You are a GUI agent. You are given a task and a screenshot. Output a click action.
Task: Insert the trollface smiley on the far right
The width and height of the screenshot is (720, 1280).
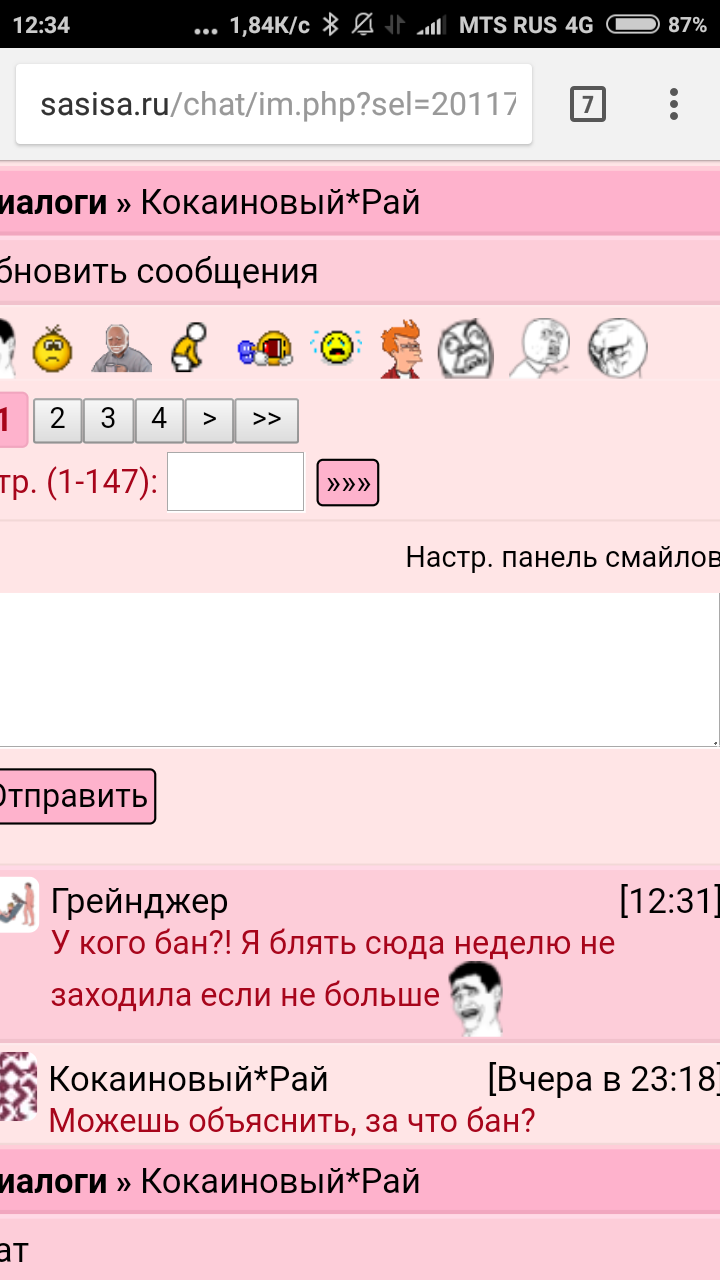pos(617,349)
